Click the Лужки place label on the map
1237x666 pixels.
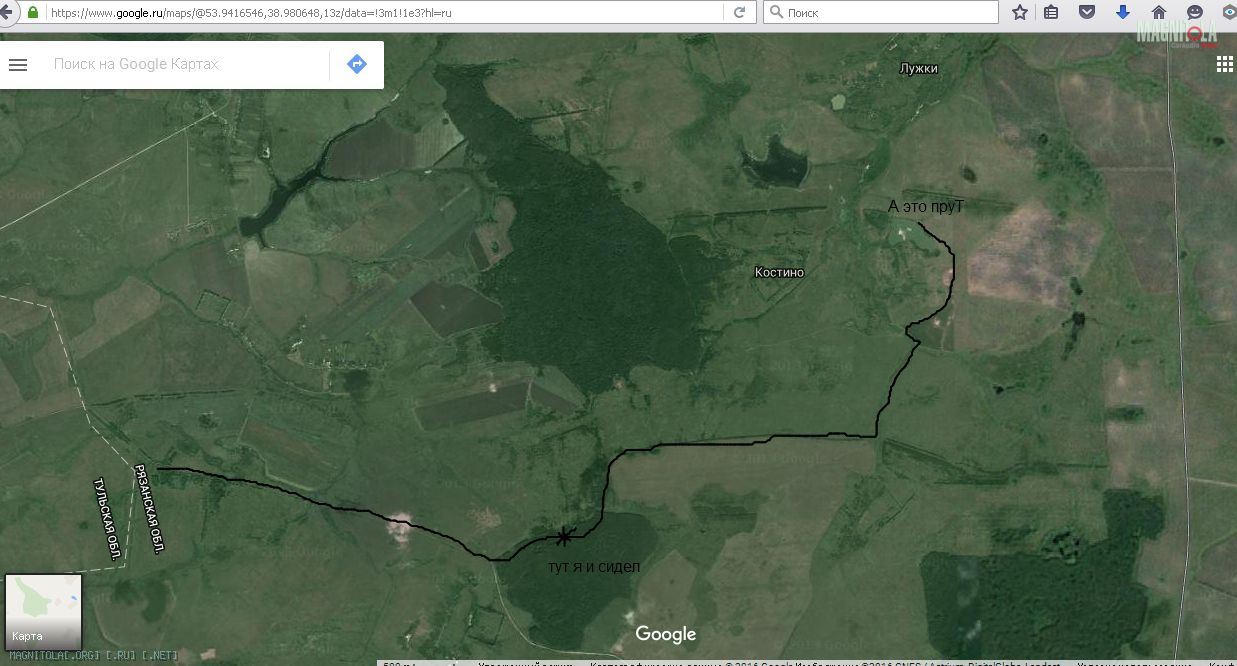(918, 69)
